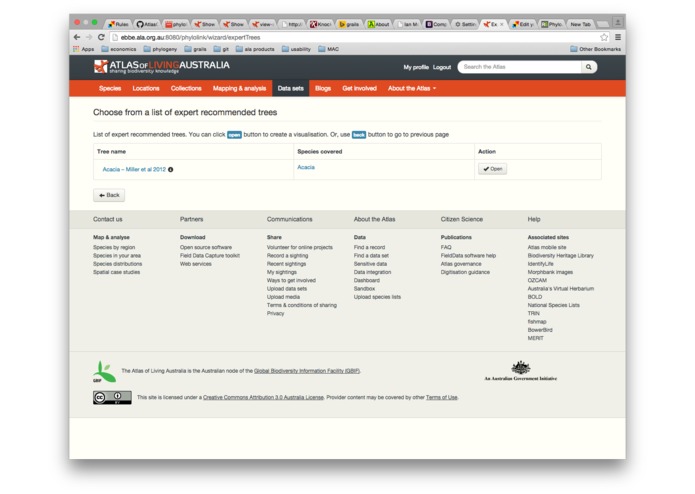Click the Contact us footer link
The image size is (695, 494).
coord(108,219)
